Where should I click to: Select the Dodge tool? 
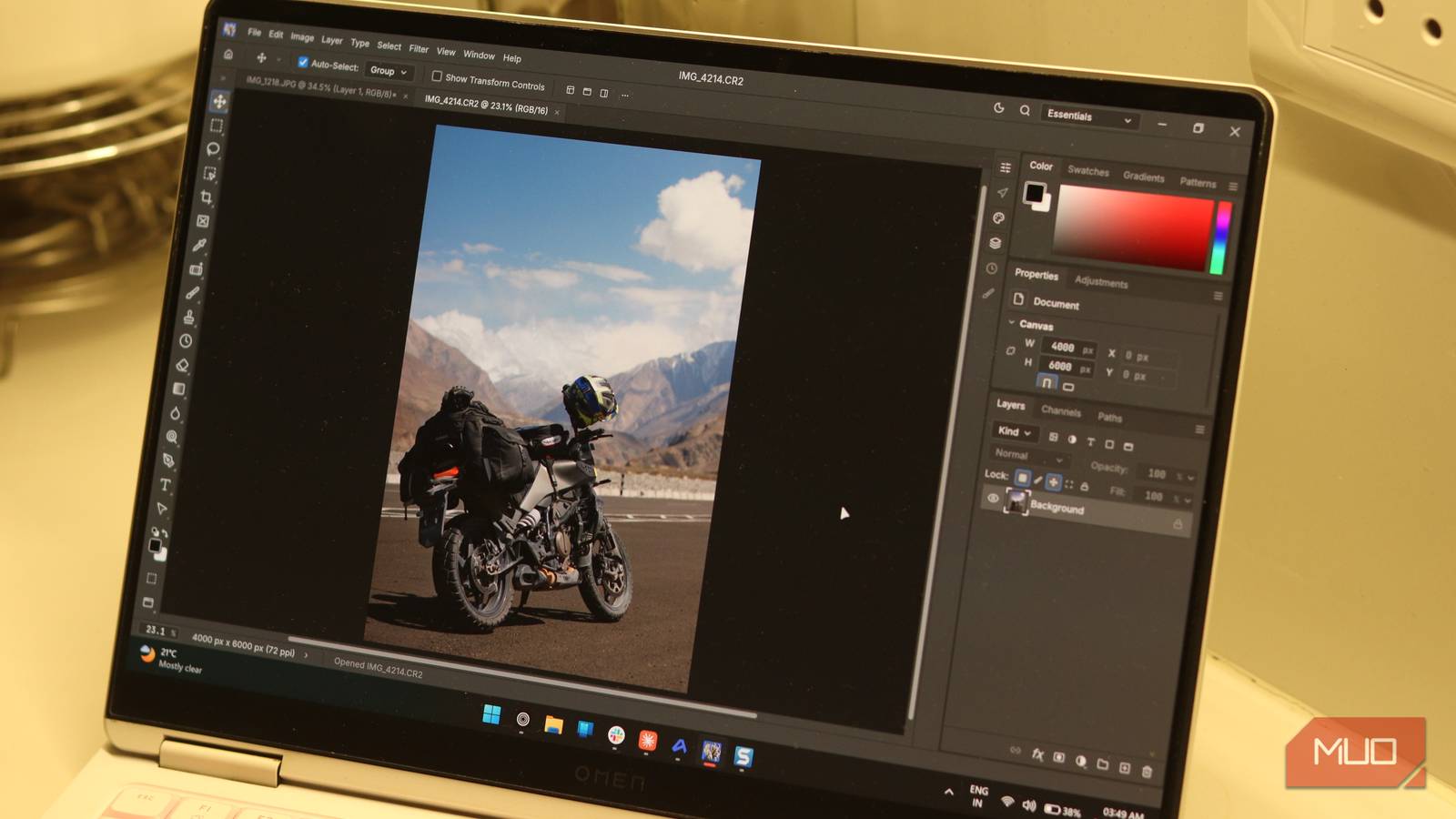[x=172, y=437]
